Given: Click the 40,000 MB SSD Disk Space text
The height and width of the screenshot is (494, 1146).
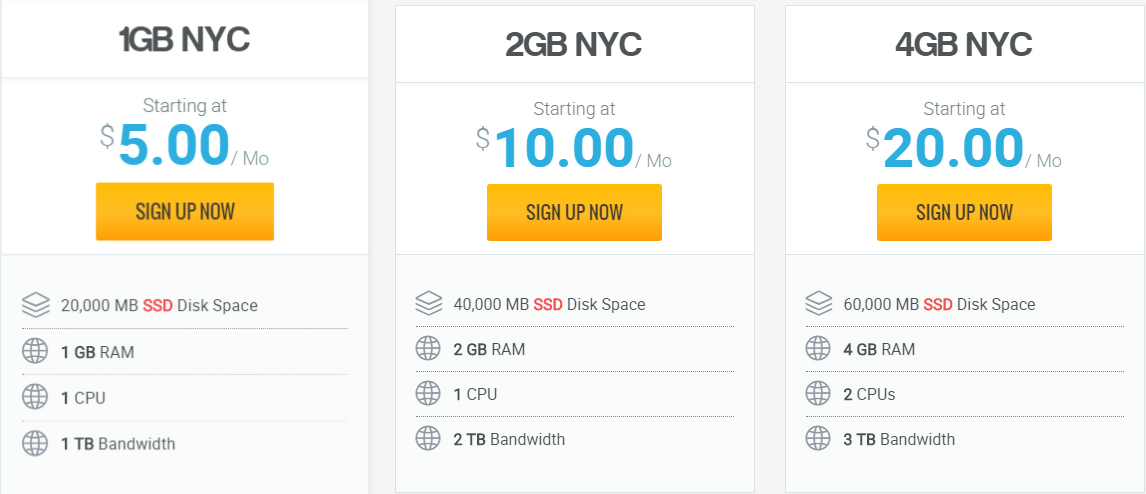Looking at the screenshot, I should 549,304.
